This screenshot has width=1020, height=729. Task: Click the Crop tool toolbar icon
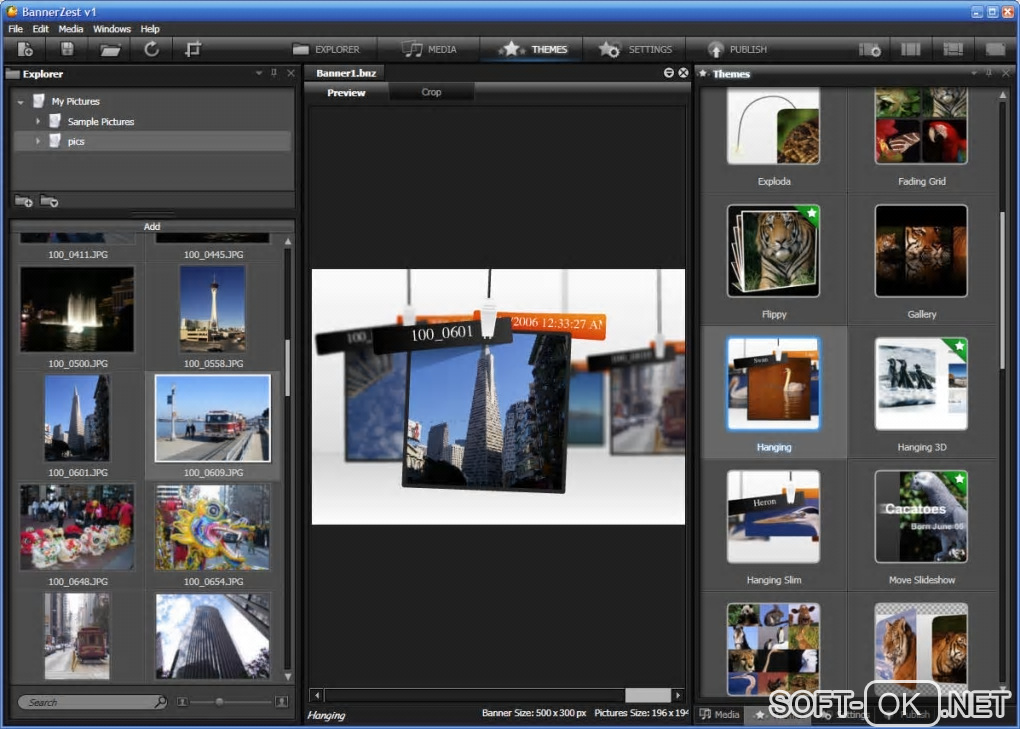click(193, 49)
